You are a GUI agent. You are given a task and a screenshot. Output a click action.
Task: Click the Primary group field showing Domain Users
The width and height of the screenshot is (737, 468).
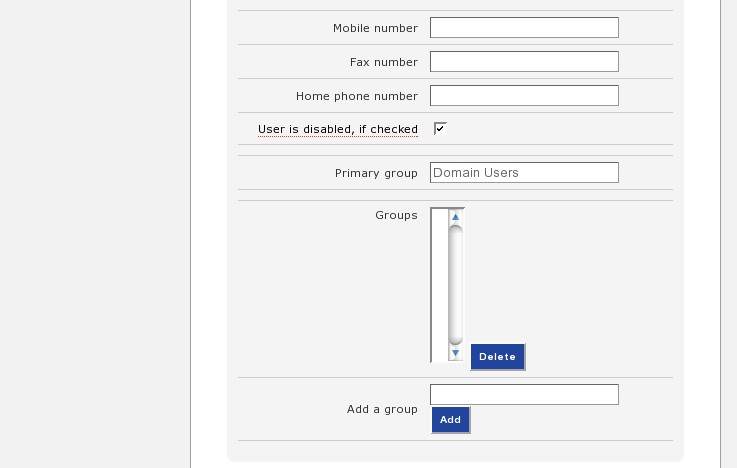tap(524, 172)
